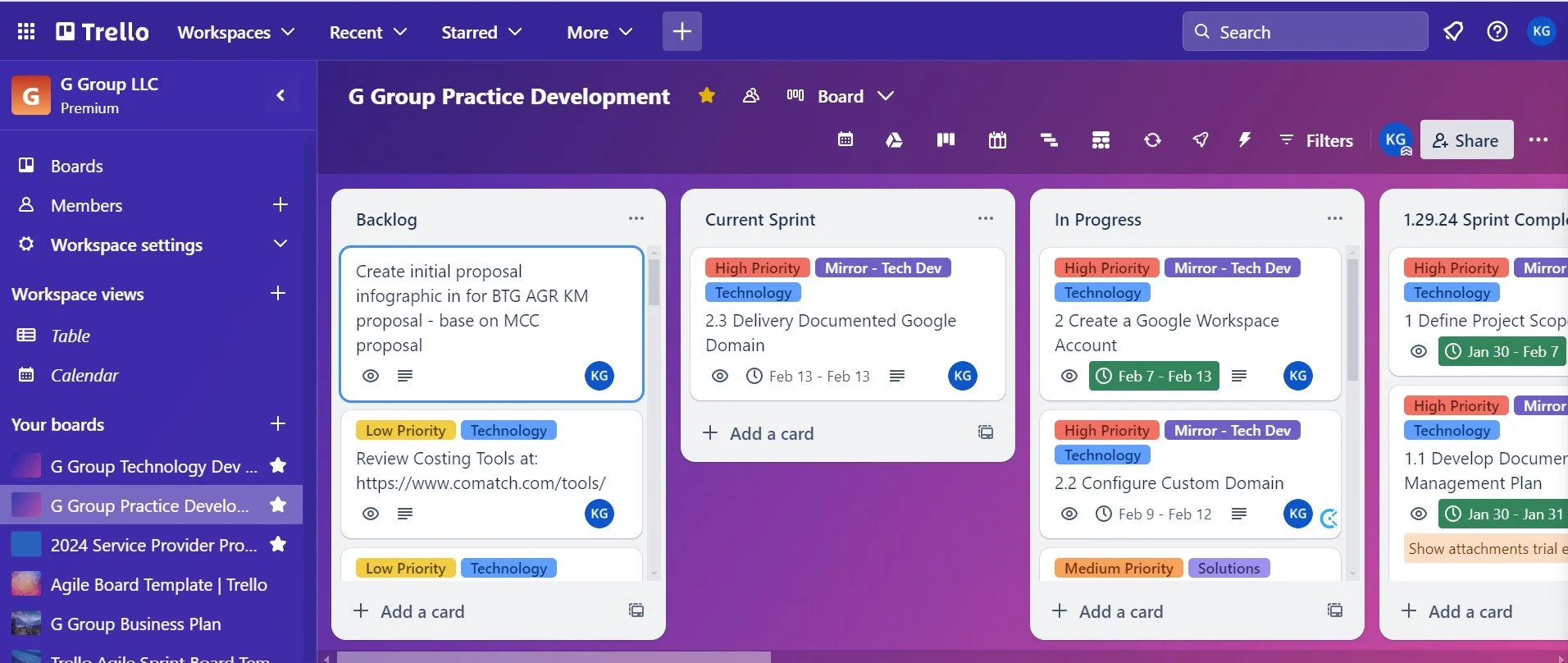
Task: Open Current Sprint list actions menu
Action: [986, 218]
